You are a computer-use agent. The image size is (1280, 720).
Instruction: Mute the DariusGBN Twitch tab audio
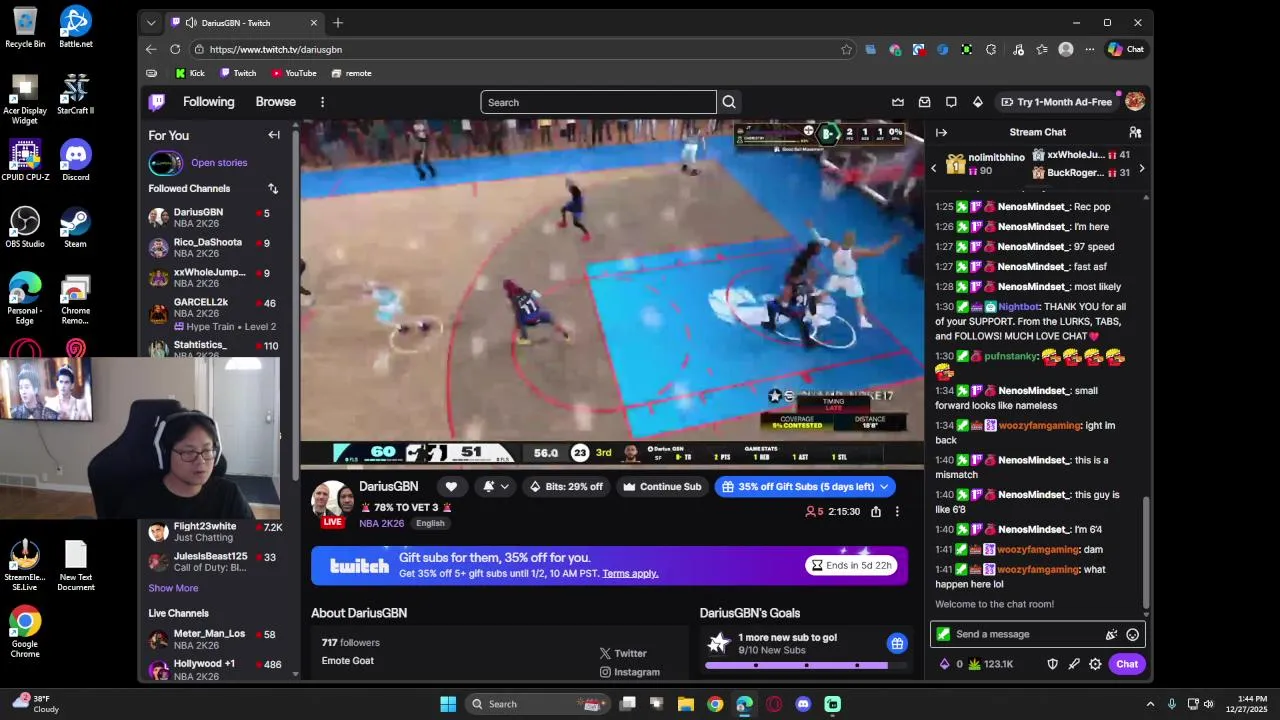click(x=190, y=23)
